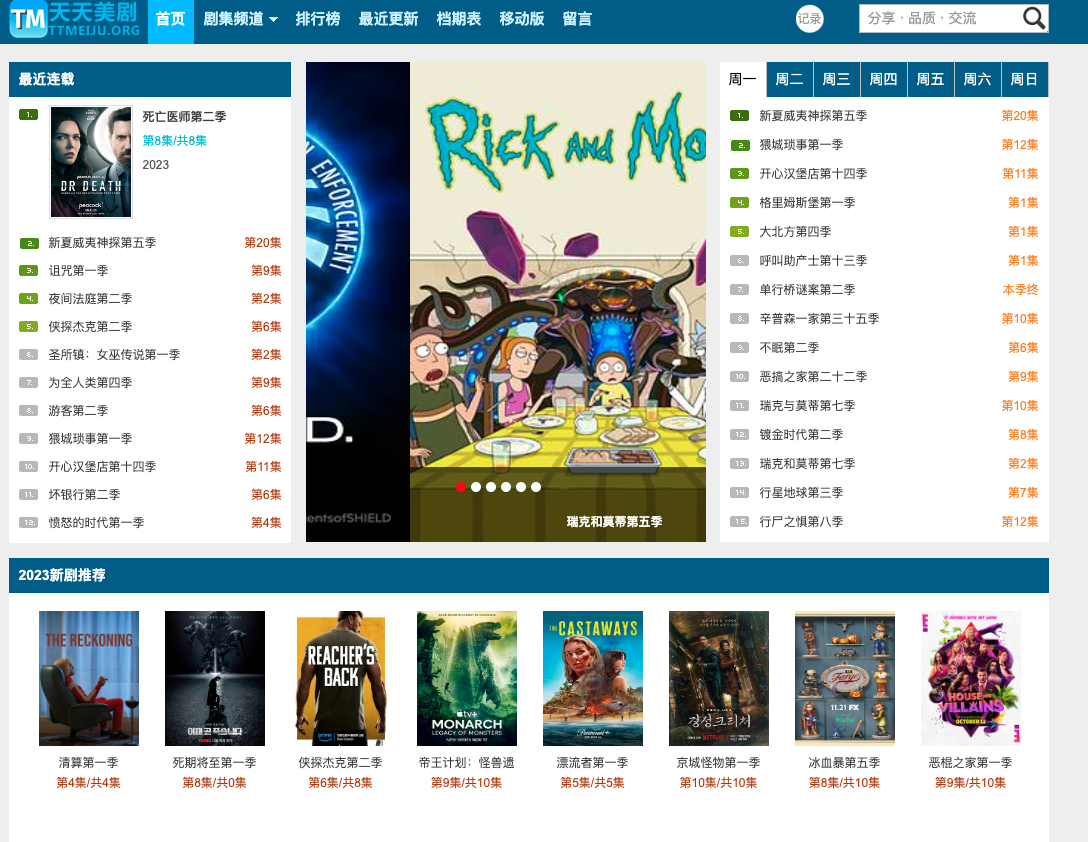Focus the 分享·品质·交流 search field

point(940,18)
